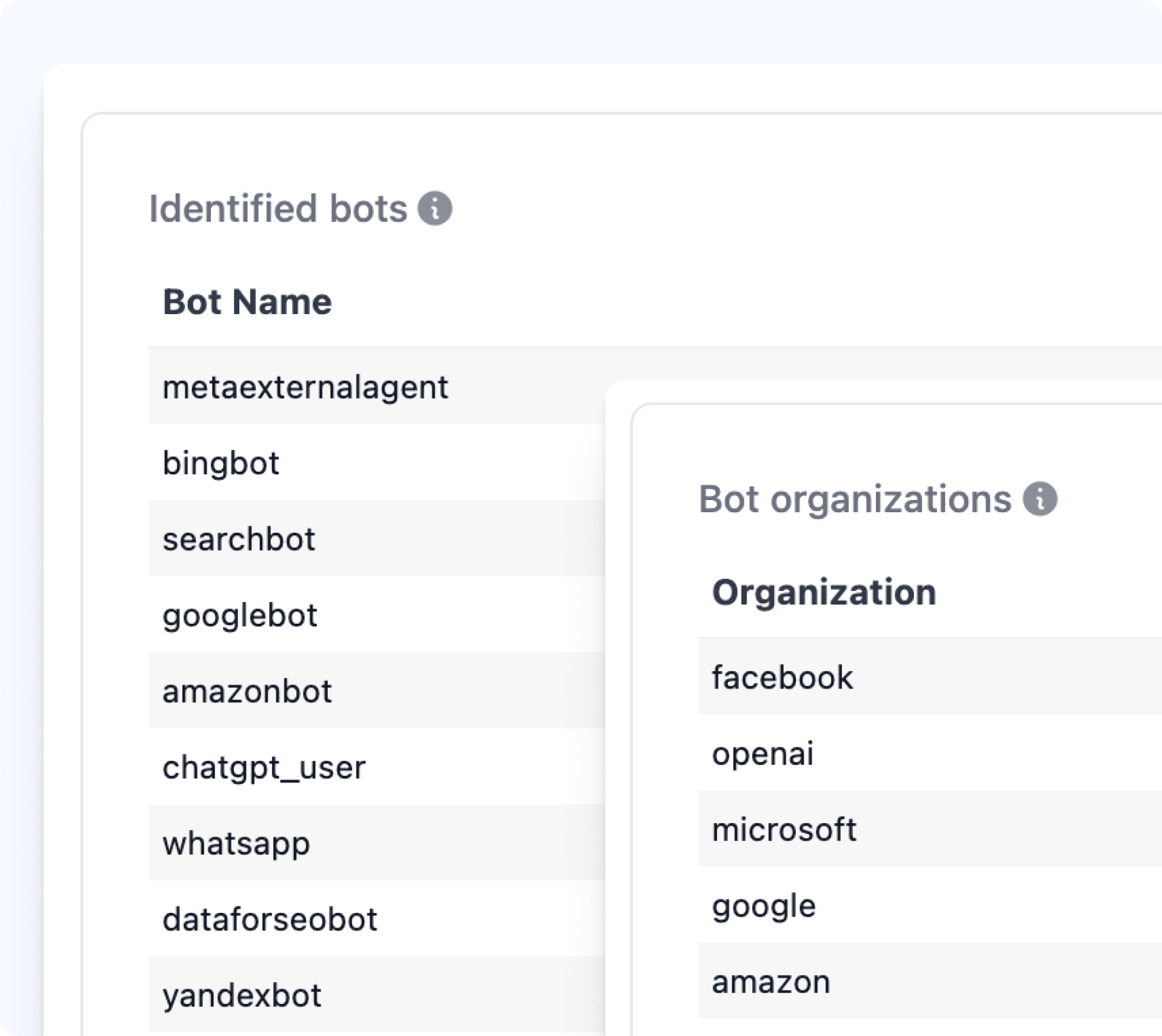Click the openai organization entry
The height and width of the screenshot is (1036, 1162).
pyautogui.click(x=762, y=753)
